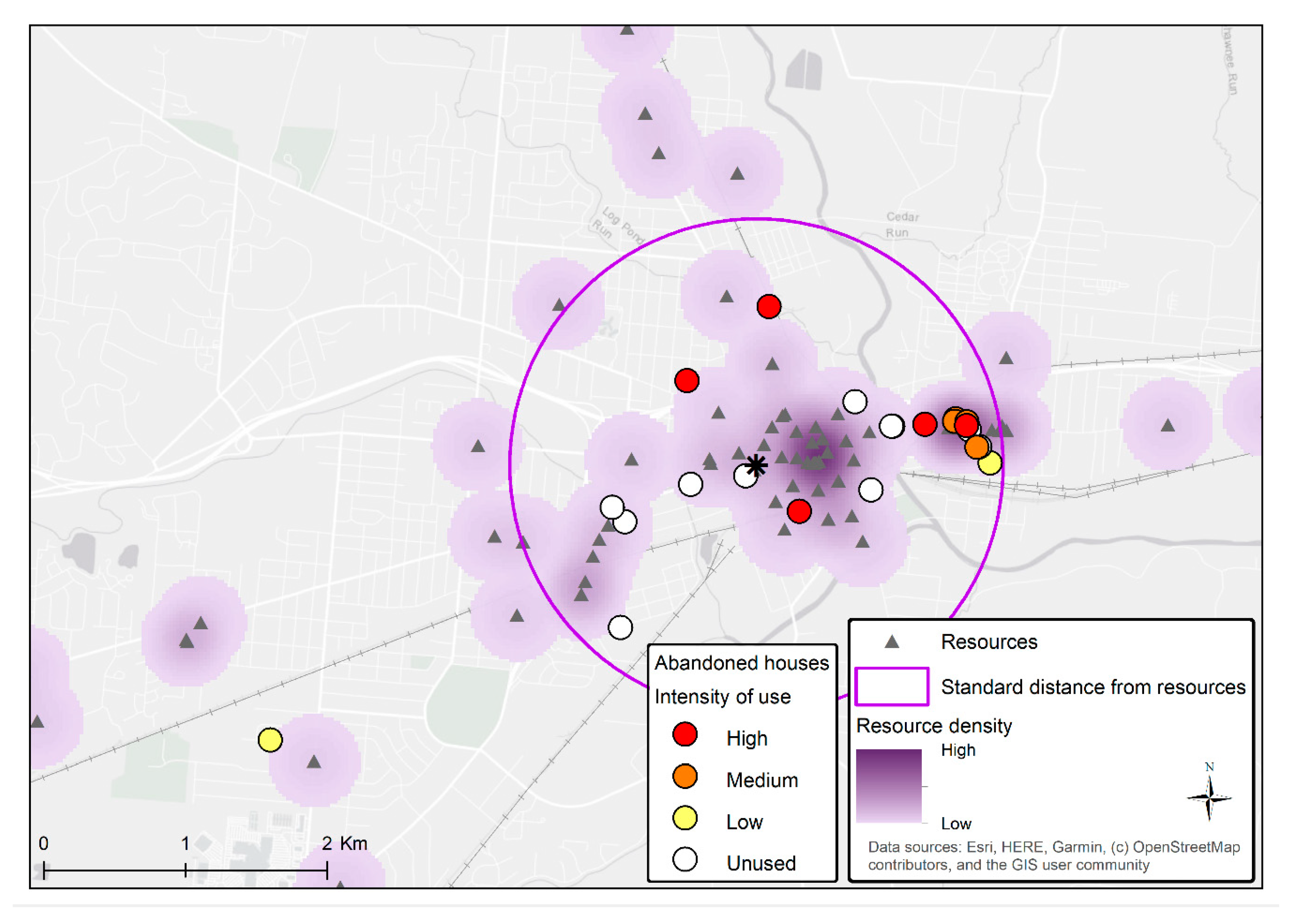This screenshot has width=1296, height=924.
Task: Click the red High intensity legend circle
Action: [685, 734]
